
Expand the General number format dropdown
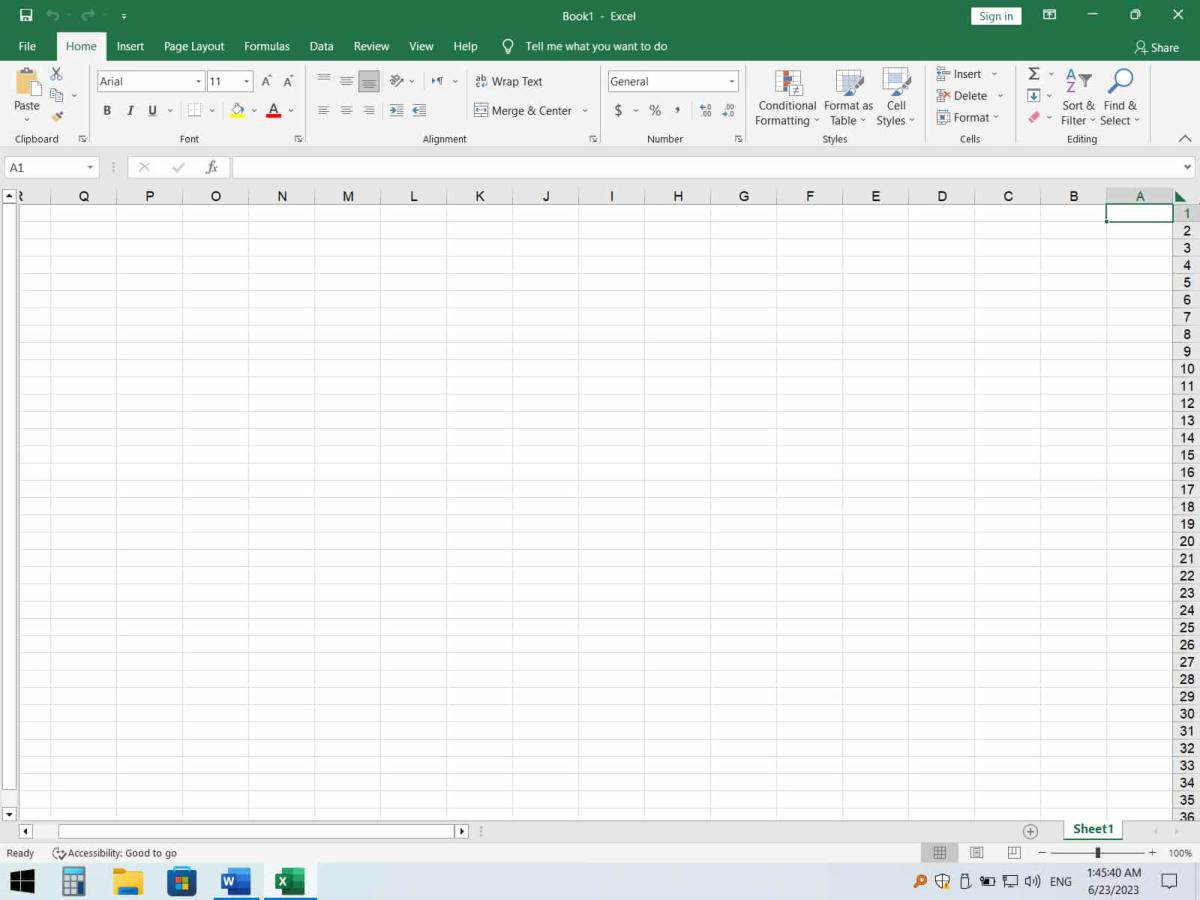point(731,82)
